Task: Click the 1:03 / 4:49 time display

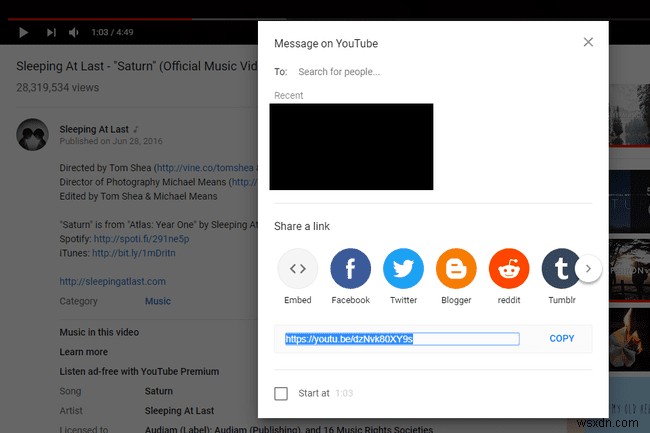Action: (x=112, y=32)
